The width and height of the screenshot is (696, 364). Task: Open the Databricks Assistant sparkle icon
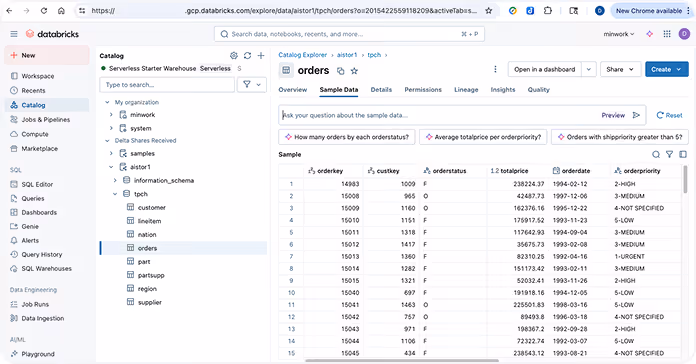coord(649,34)
